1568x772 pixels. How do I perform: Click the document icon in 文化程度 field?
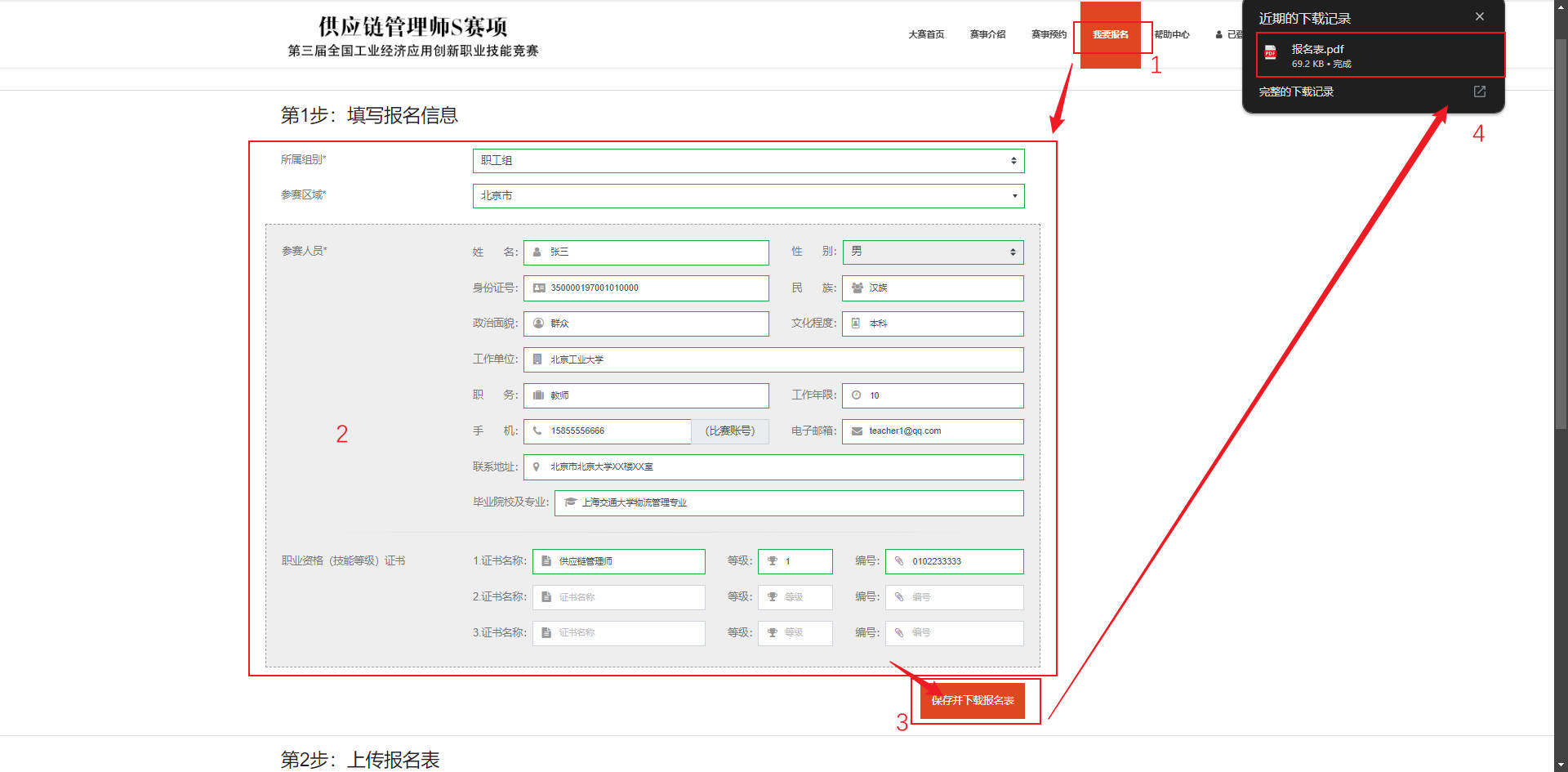click(856, 324)
